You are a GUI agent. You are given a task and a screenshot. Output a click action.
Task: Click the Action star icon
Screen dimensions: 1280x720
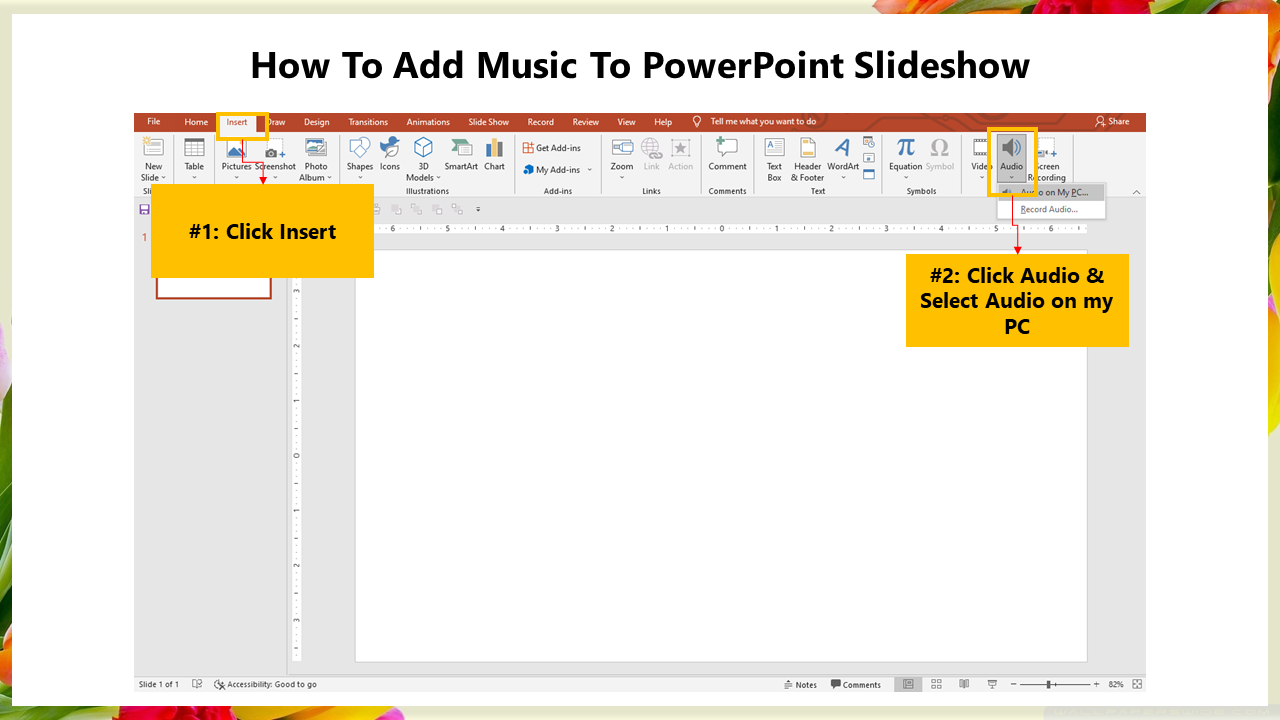(x=681, y=148)
